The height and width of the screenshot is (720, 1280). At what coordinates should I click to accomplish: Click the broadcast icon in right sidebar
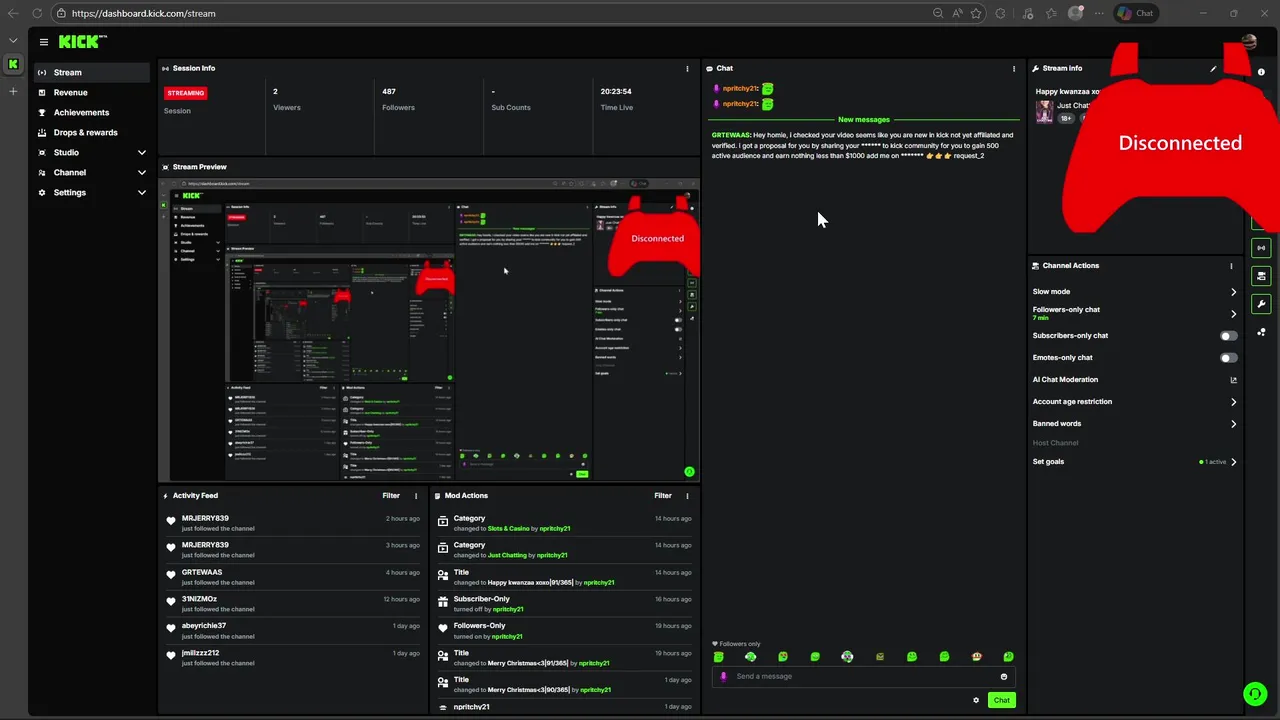[1261, 247]
